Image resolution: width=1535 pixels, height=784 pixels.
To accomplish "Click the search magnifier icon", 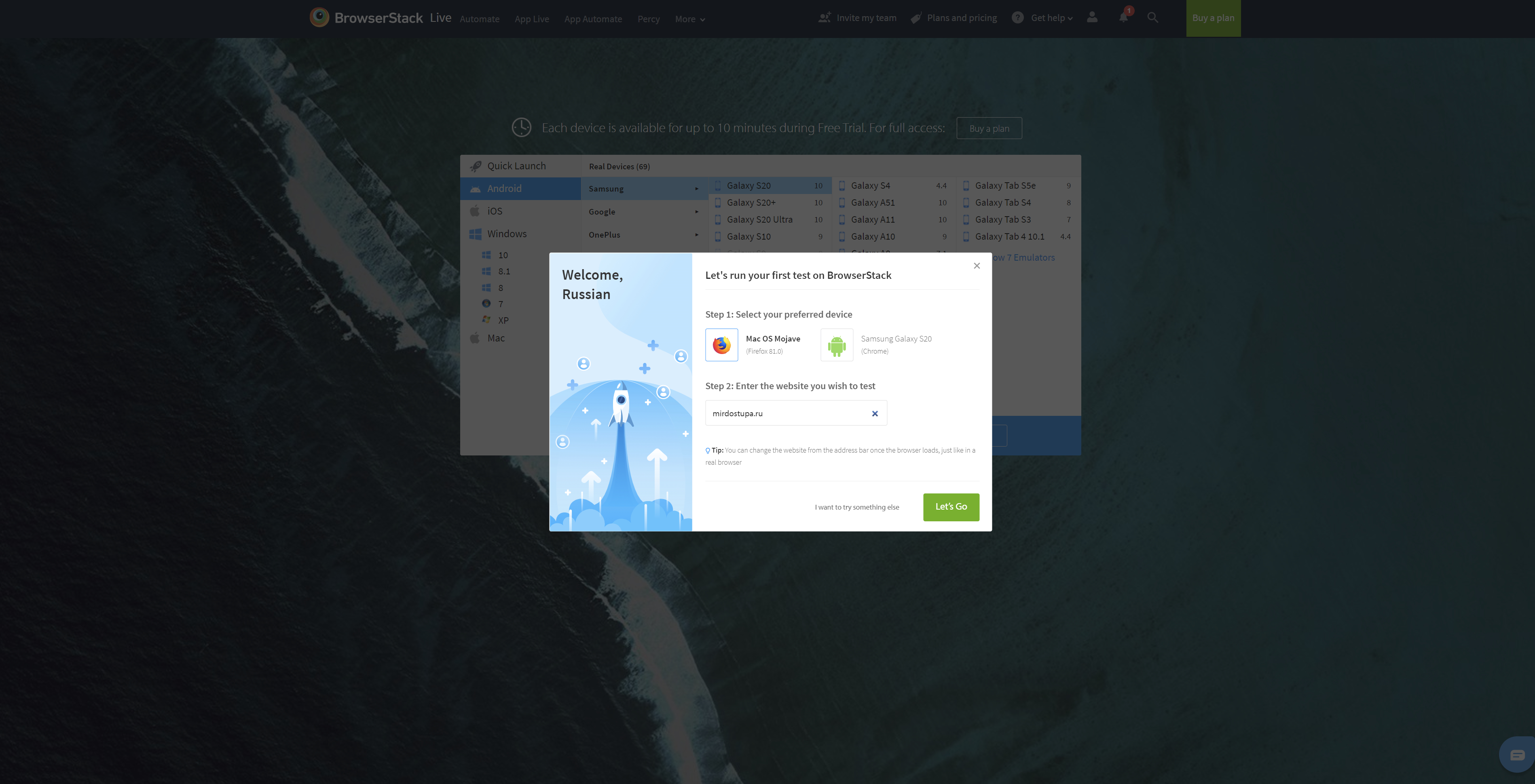I will (x=1152, y=18).
